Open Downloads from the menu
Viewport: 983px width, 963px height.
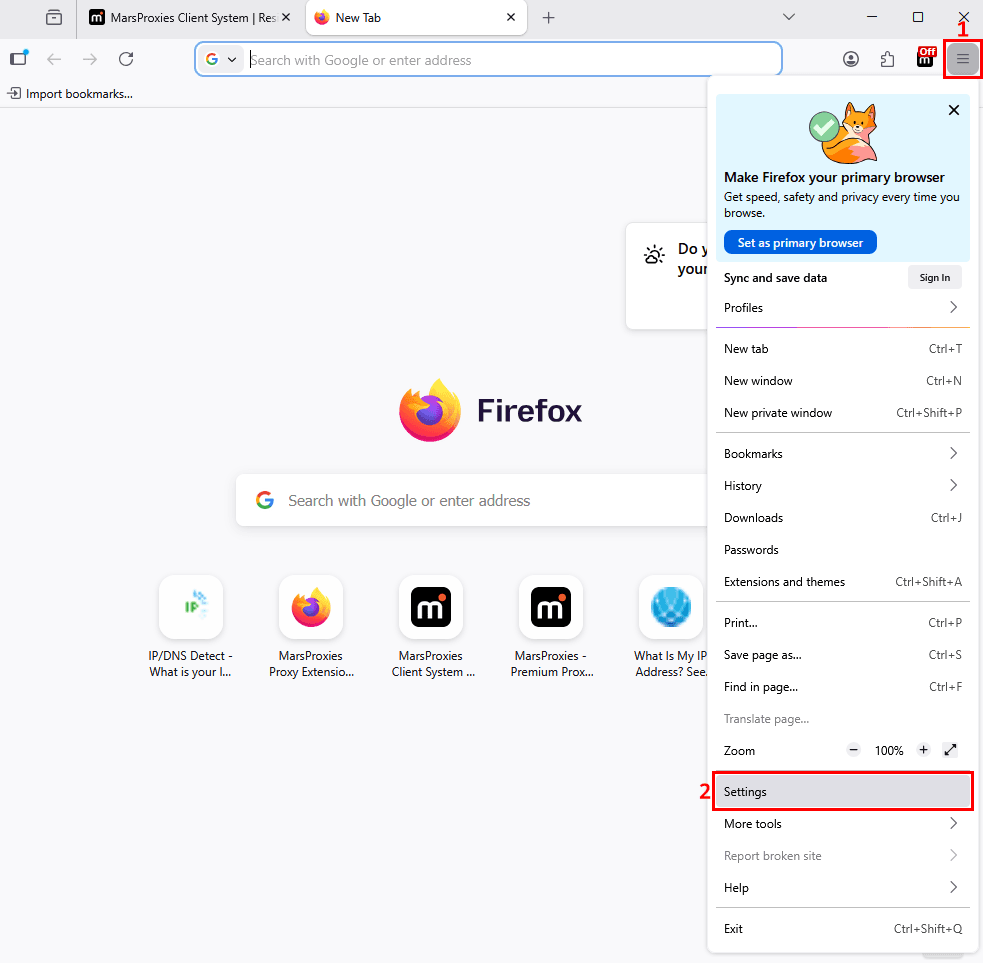tap(843, 517)
